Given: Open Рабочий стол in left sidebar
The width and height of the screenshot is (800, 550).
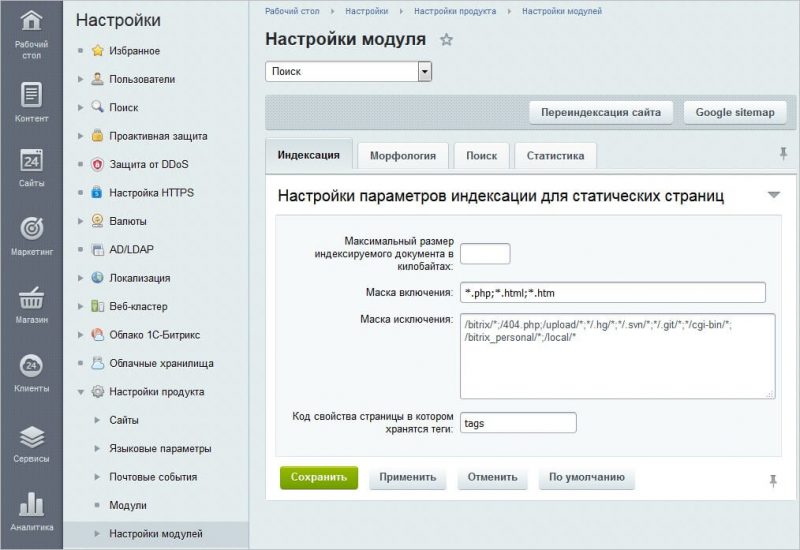Looking at the screenshot, I should pyautogui.click(x=31, y=31).
